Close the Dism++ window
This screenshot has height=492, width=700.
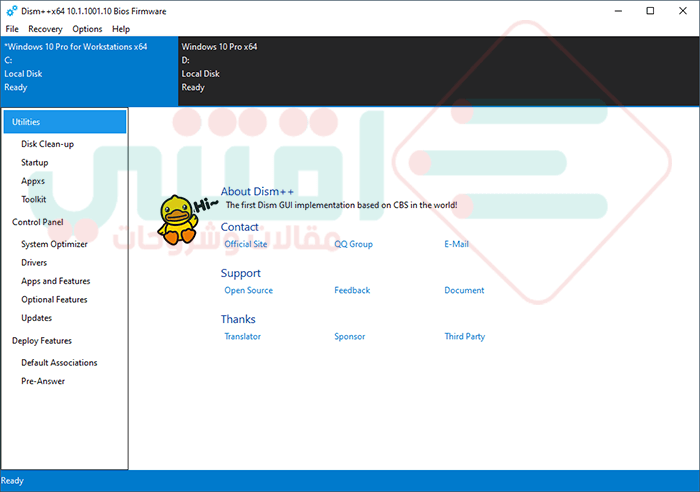tap(683, 11)
